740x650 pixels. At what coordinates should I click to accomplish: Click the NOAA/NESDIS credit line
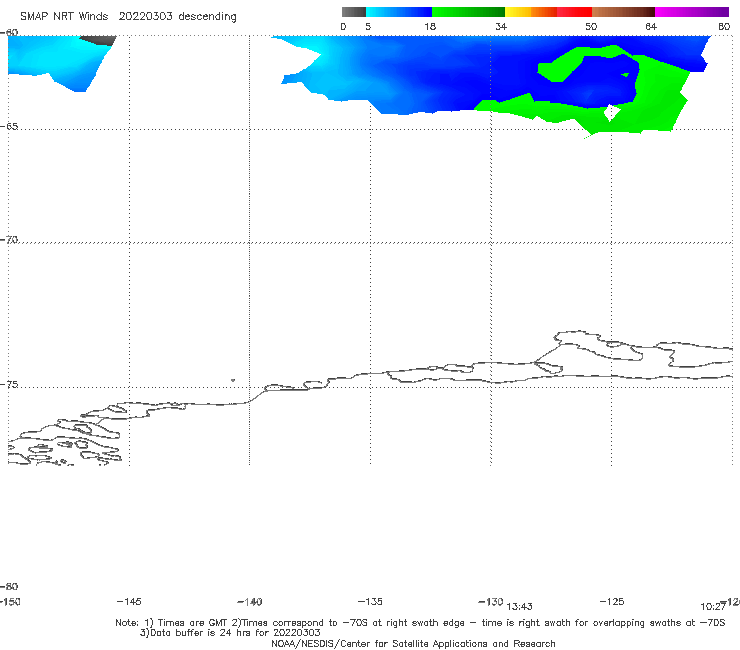[413, 644]
